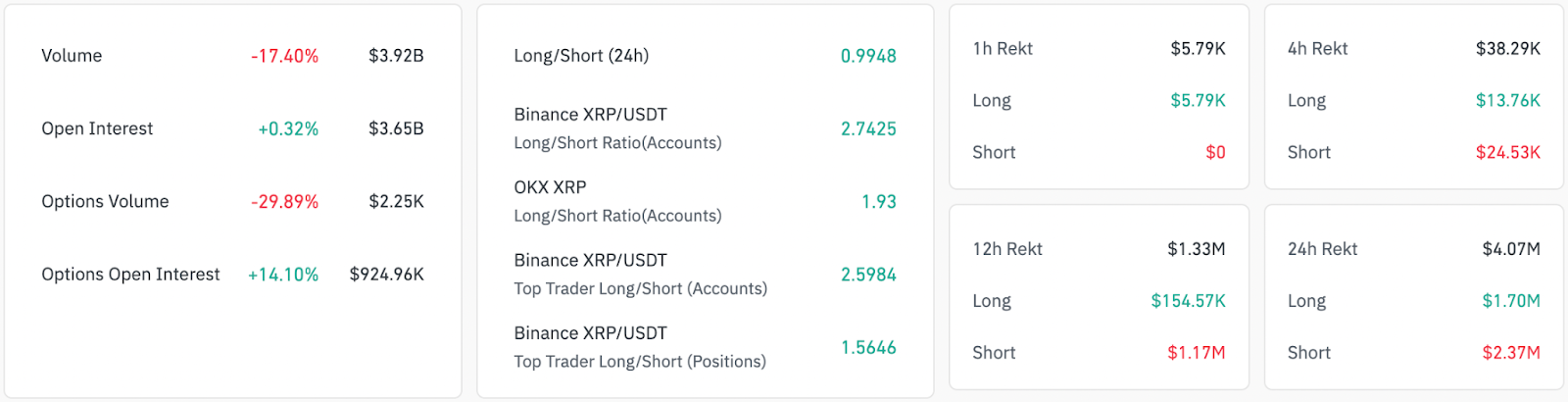Select the 24h Rekt total $4.07M
The width and height of the screenshot is (1568, 402).
point(1510,249)
